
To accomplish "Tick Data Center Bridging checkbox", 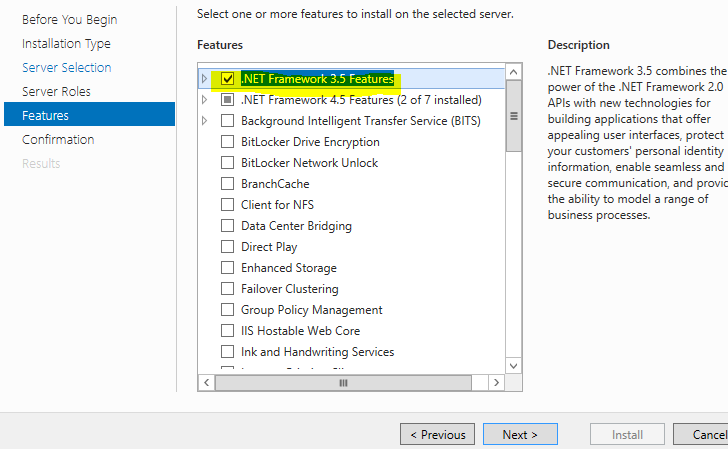I will point(227,226).
